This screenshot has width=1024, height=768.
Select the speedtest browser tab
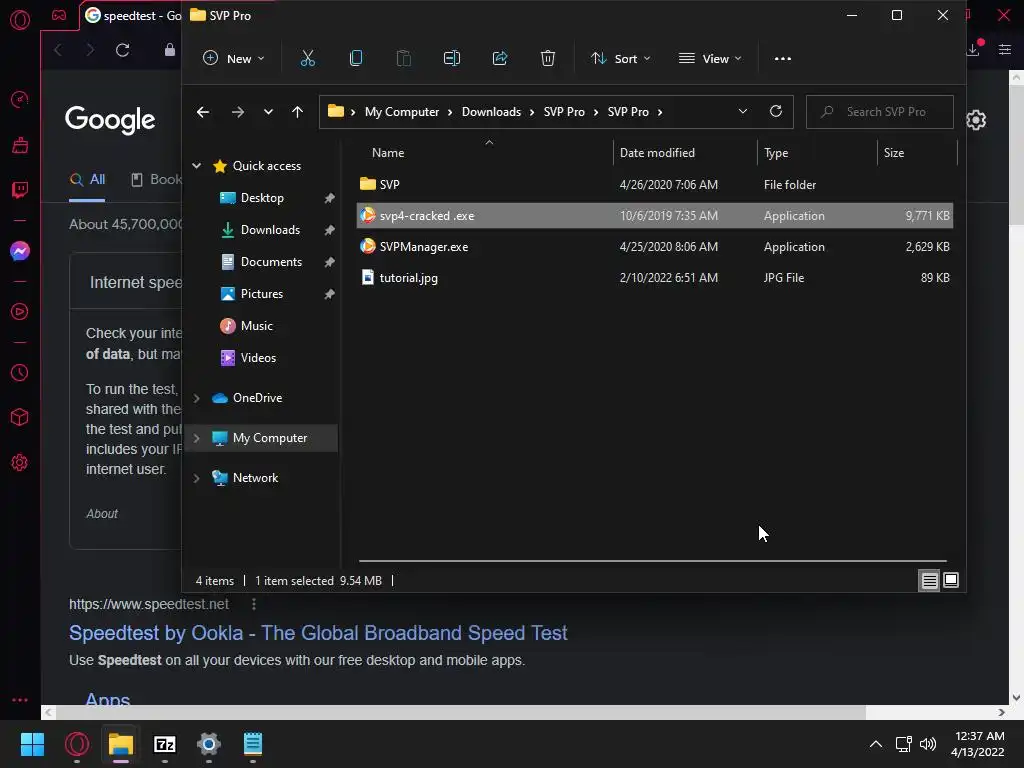(133, 16)
